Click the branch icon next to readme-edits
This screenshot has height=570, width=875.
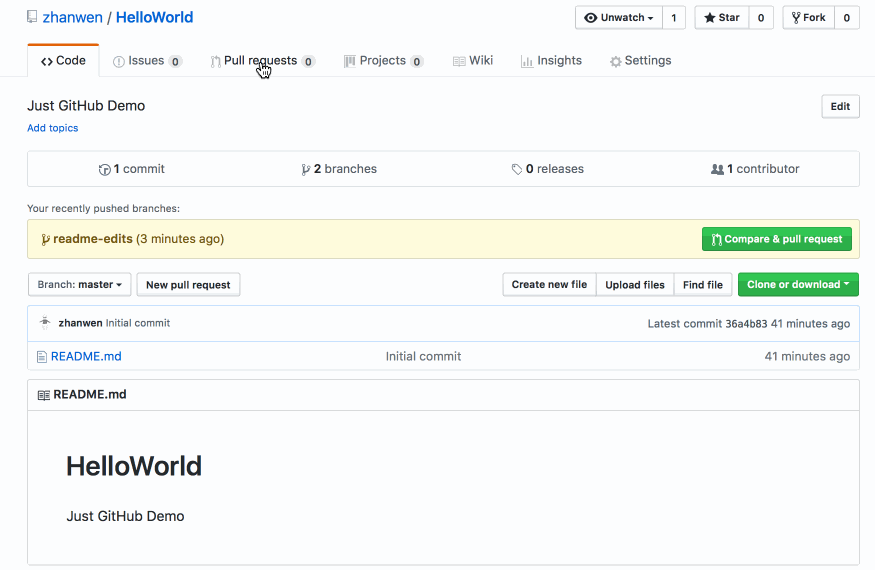tap(45, 240)
